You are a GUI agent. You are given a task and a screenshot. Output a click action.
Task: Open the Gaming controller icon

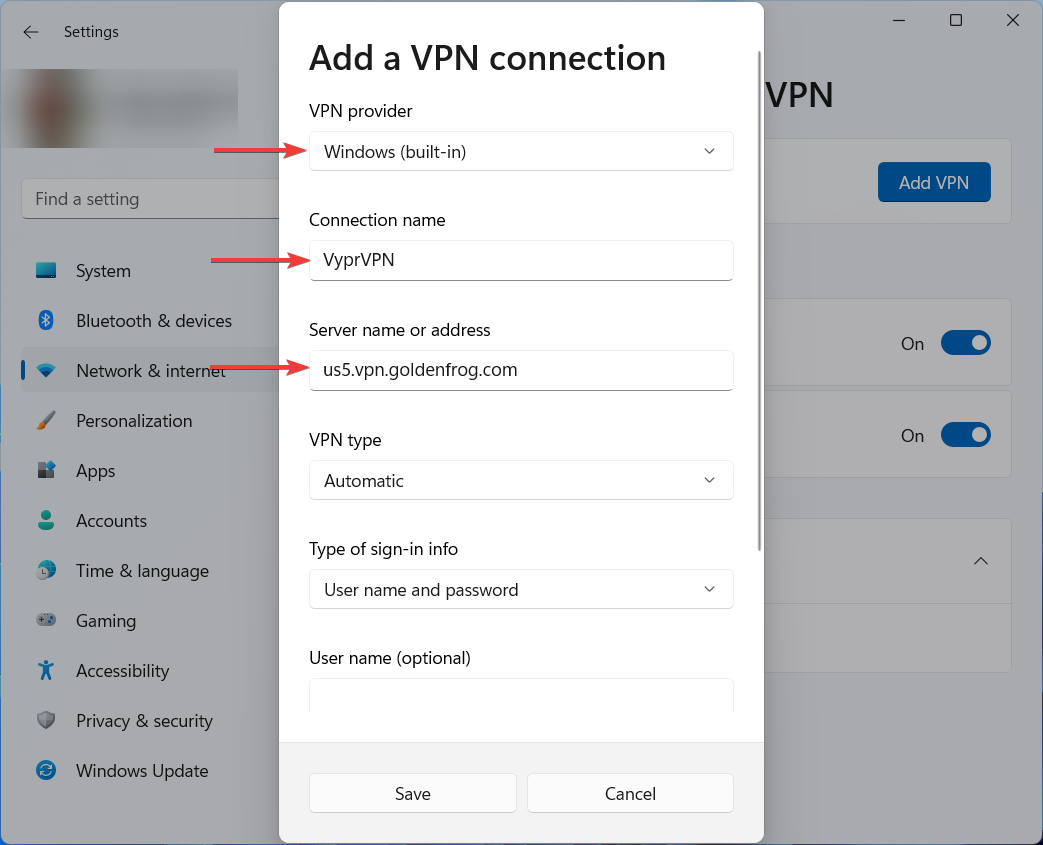point(46,621)
